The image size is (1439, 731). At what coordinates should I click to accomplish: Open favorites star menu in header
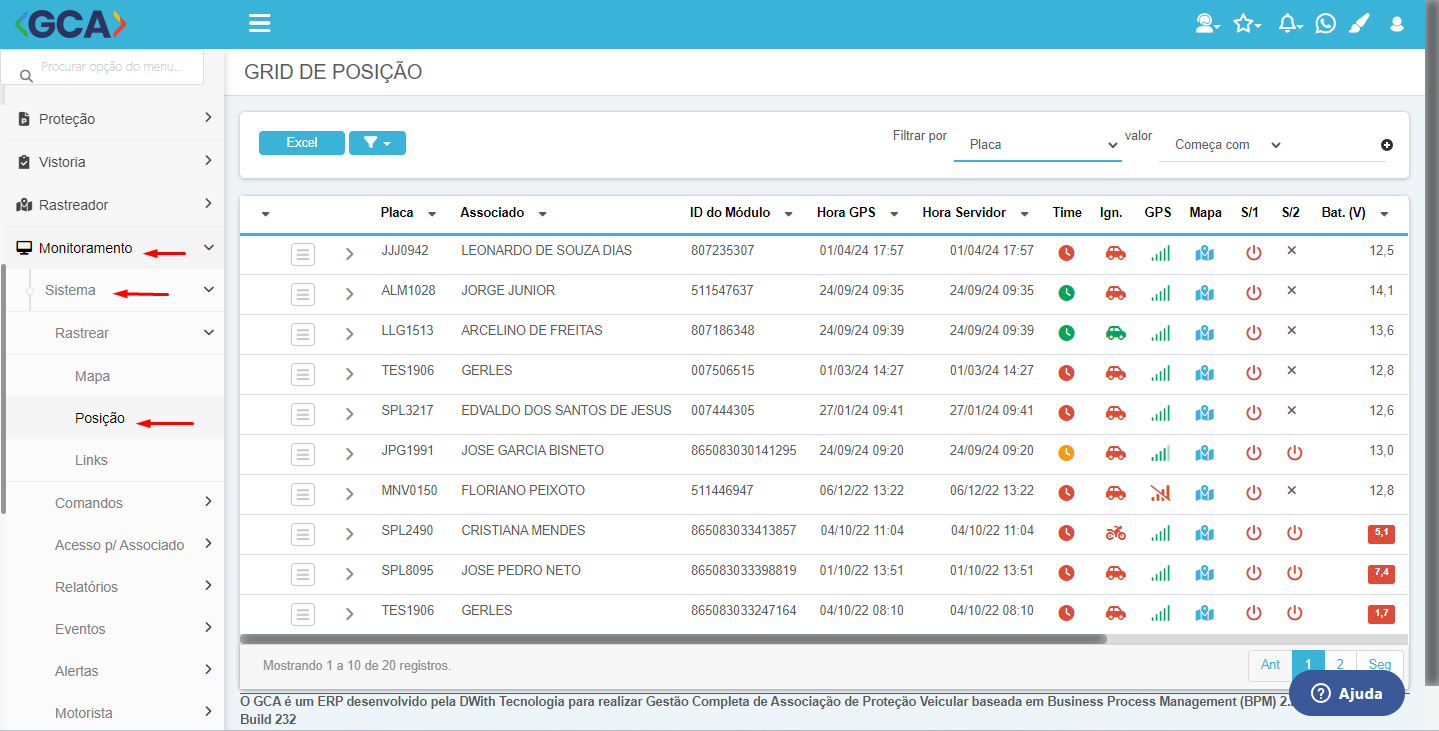point(1246,23)
